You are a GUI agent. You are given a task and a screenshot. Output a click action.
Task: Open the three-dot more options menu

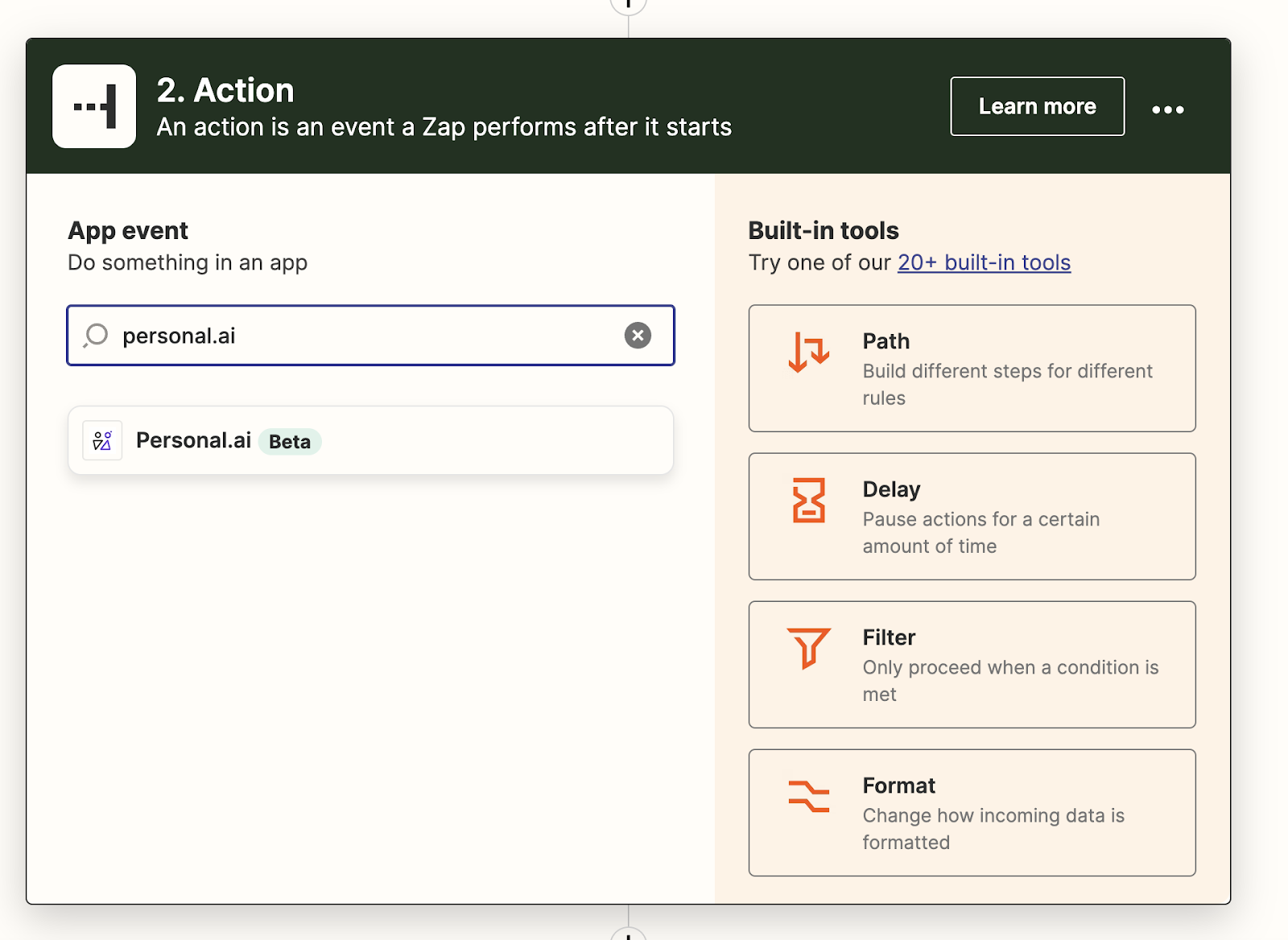coord(1167,109)
